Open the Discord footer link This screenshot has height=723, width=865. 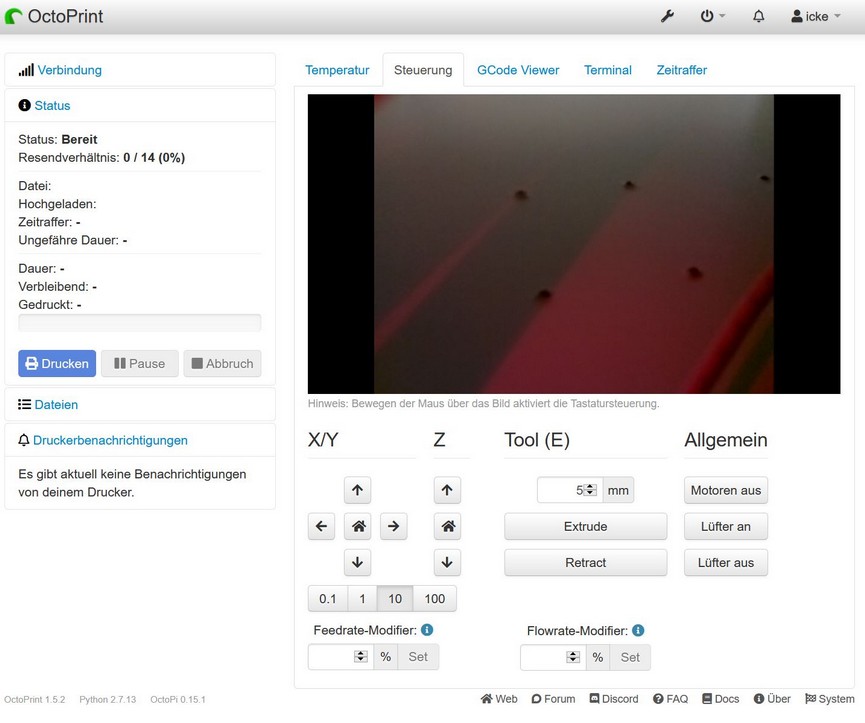[x=614, y=699]
